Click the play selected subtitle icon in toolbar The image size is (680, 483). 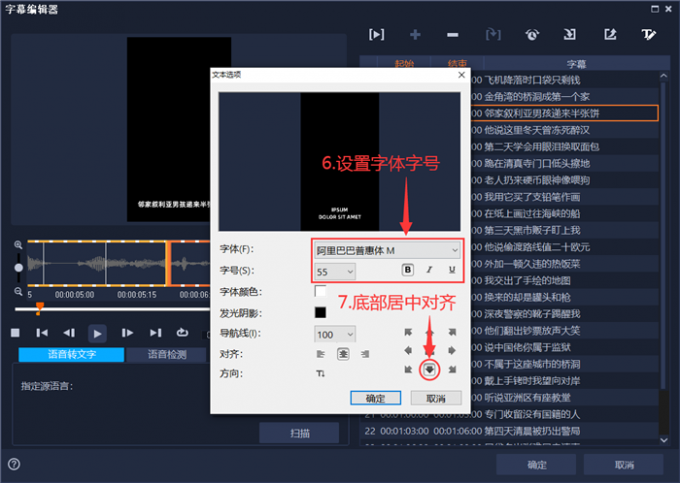pos(376,34)
